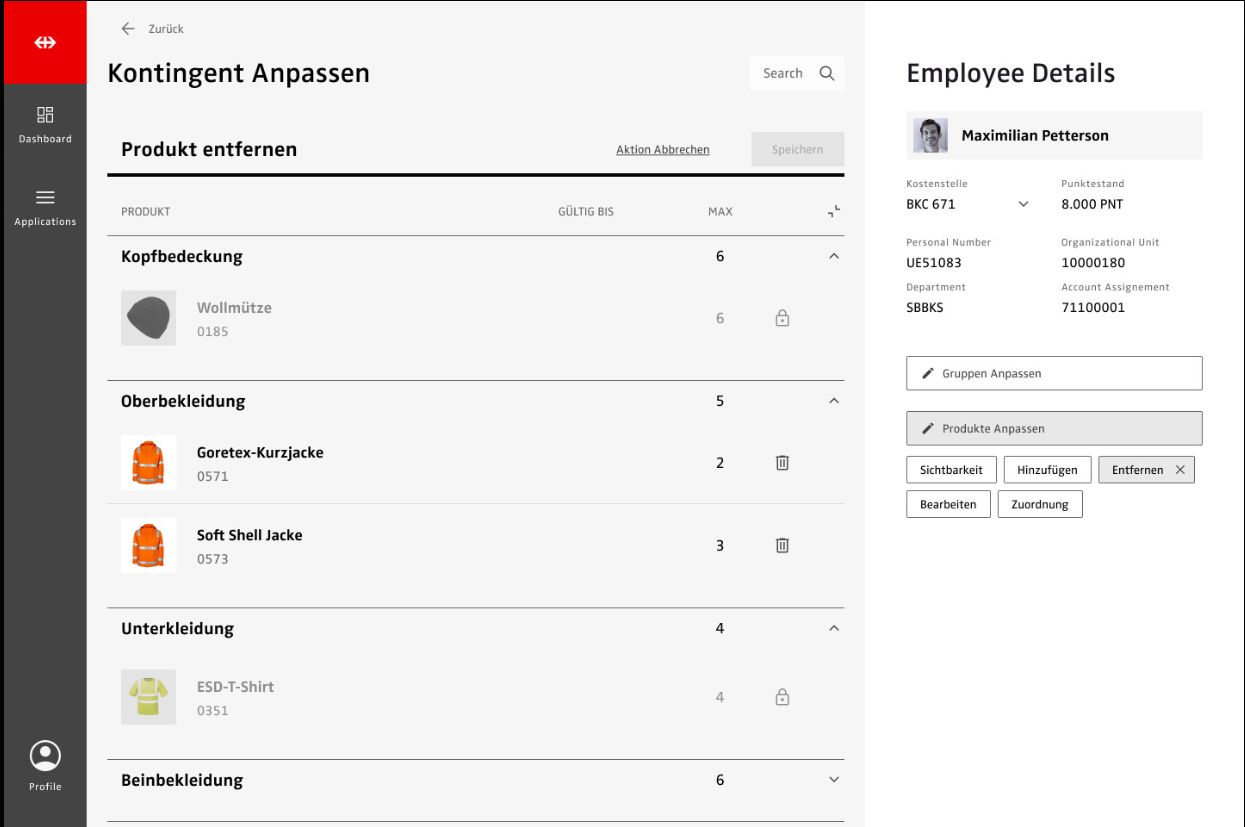Viewport: 1245px width, 827px height.
Task: Click the Aktion Abbrechen link
Action: (662, 150)
